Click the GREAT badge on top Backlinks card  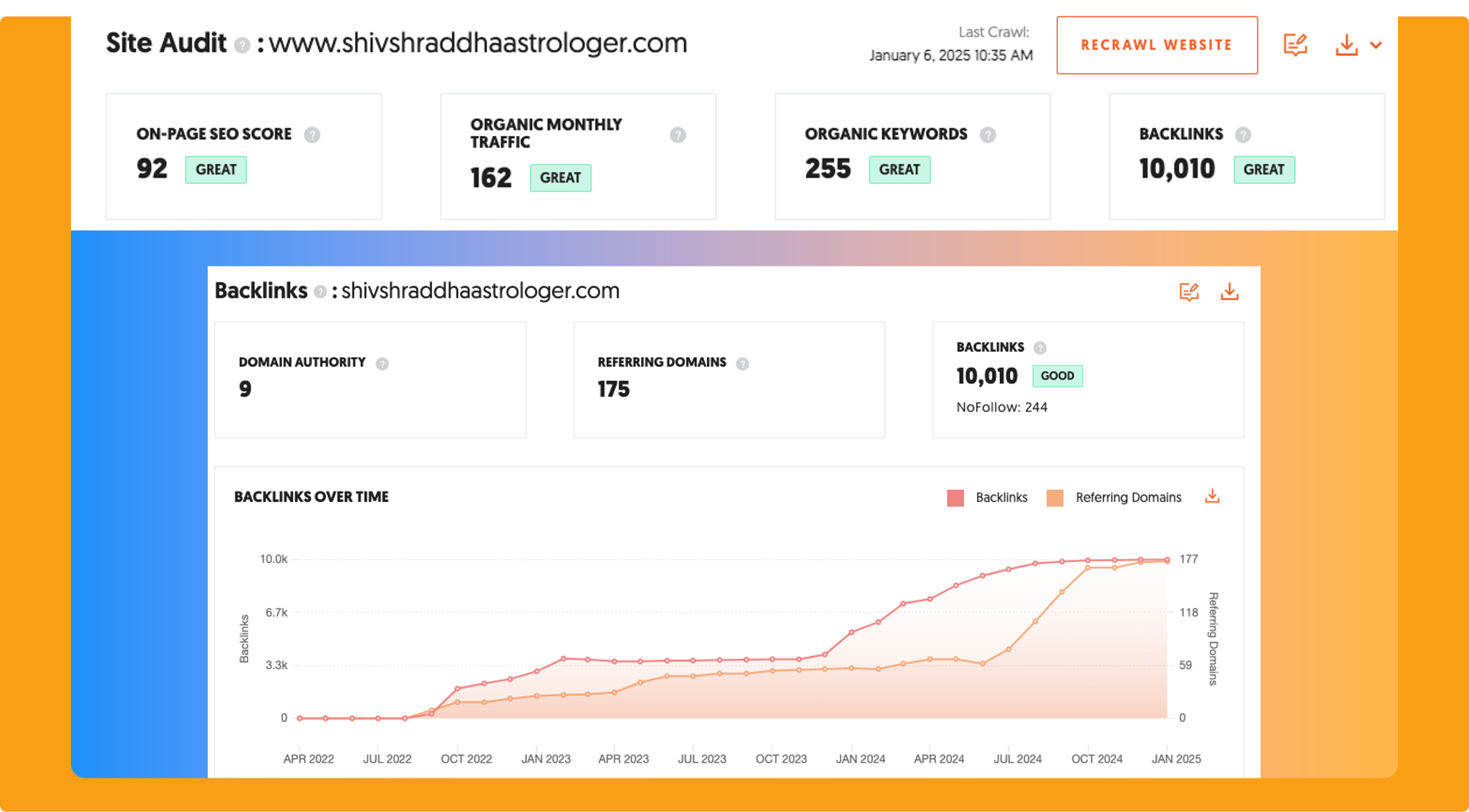(1263, 170)
